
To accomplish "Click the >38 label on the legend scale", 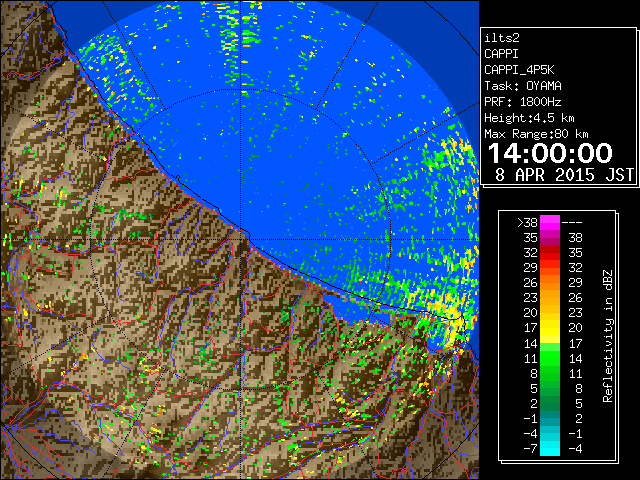I will 527,223.
